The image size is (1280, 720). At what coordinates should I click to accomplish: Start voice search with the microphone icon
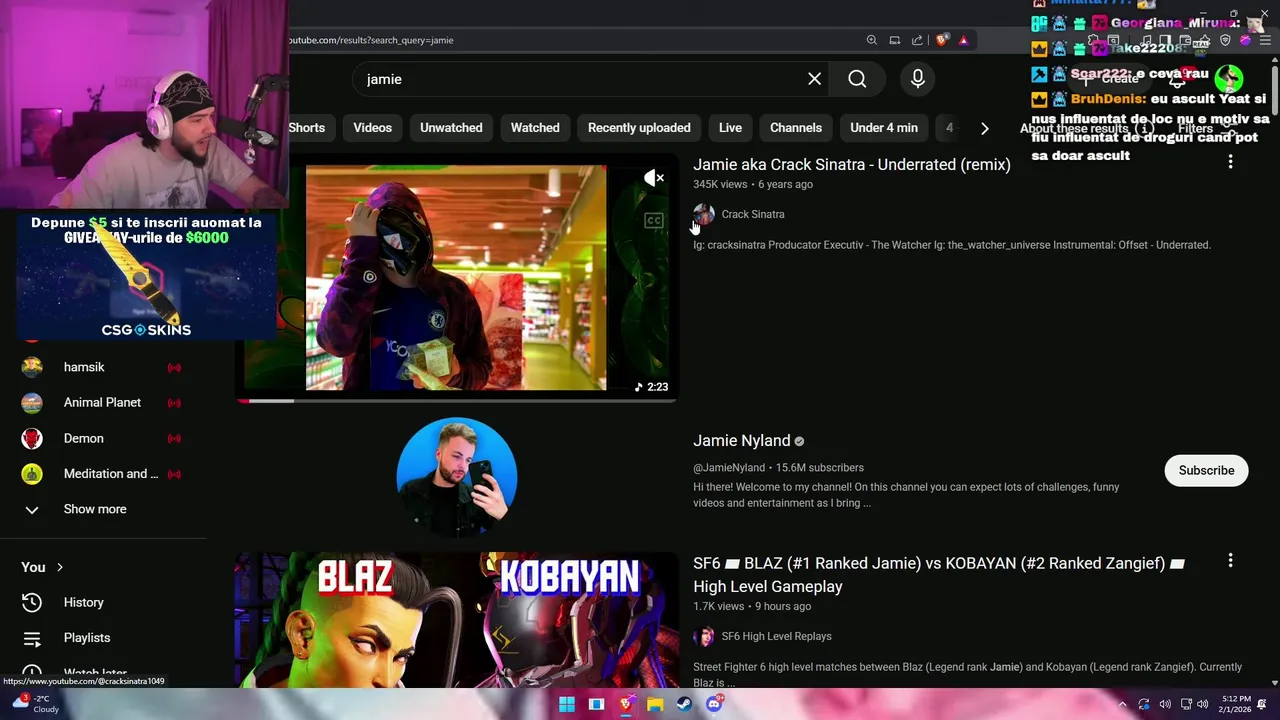tap(917, 79)
